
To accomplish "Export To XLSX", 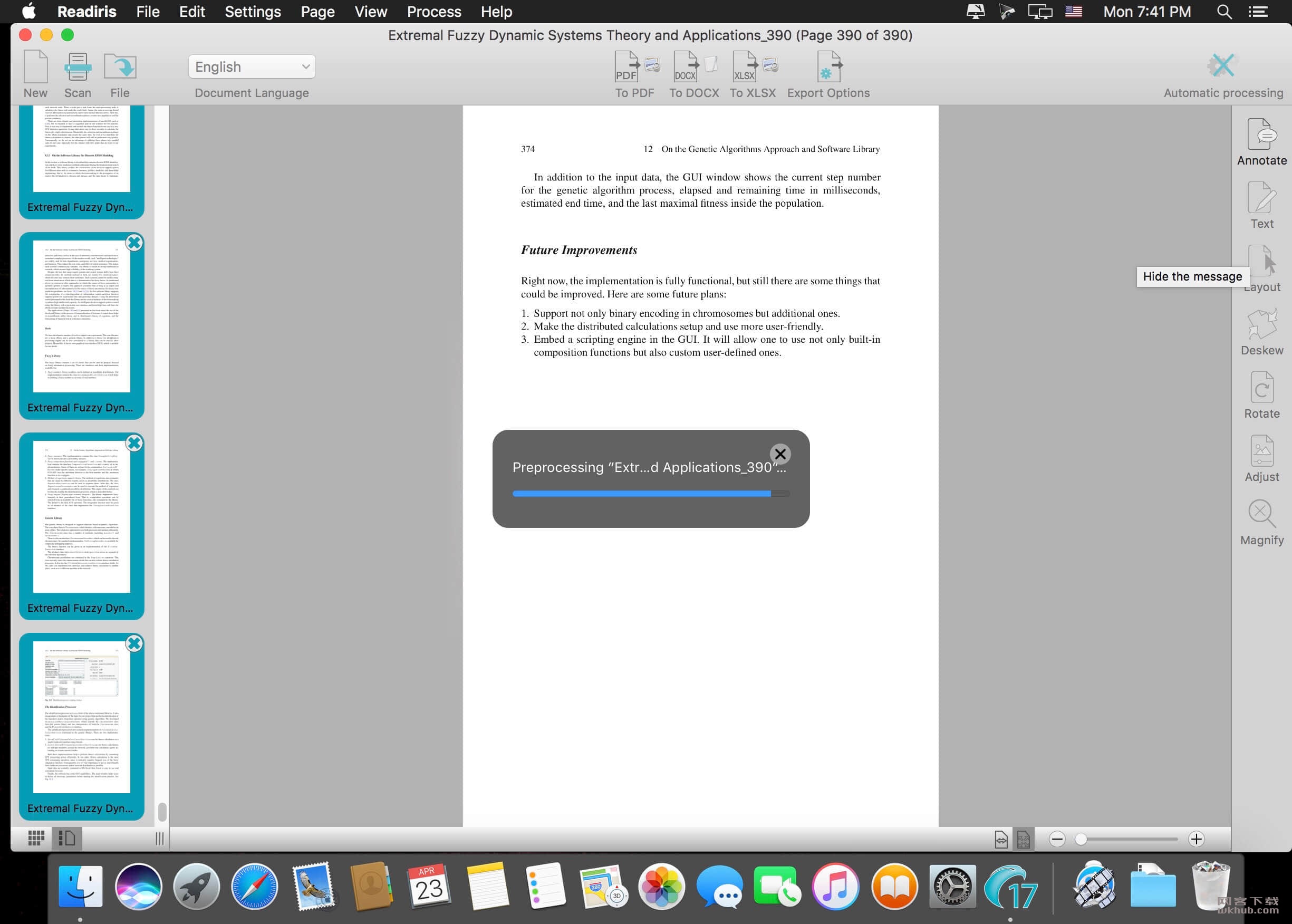I will tap(753, 74).
